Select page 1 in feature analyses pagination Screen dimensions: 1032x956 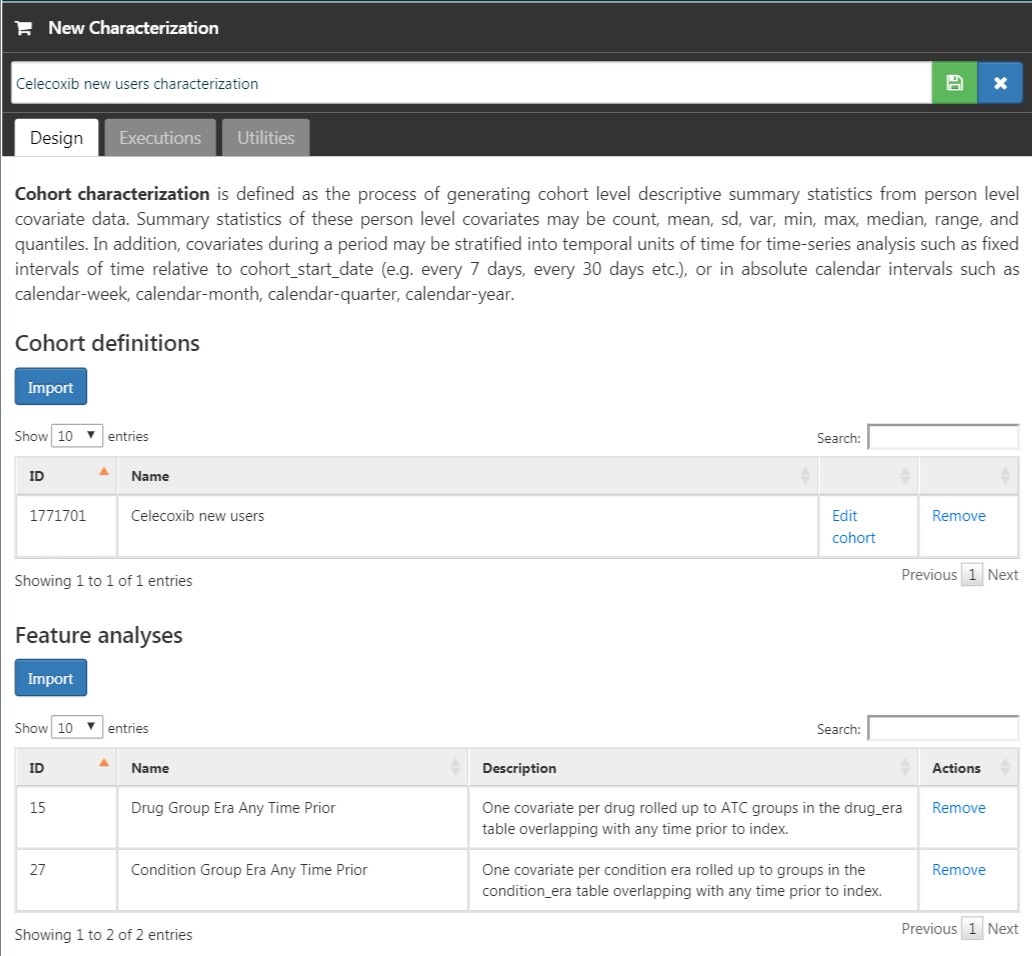pyautogui.click(x=971, y=928)
